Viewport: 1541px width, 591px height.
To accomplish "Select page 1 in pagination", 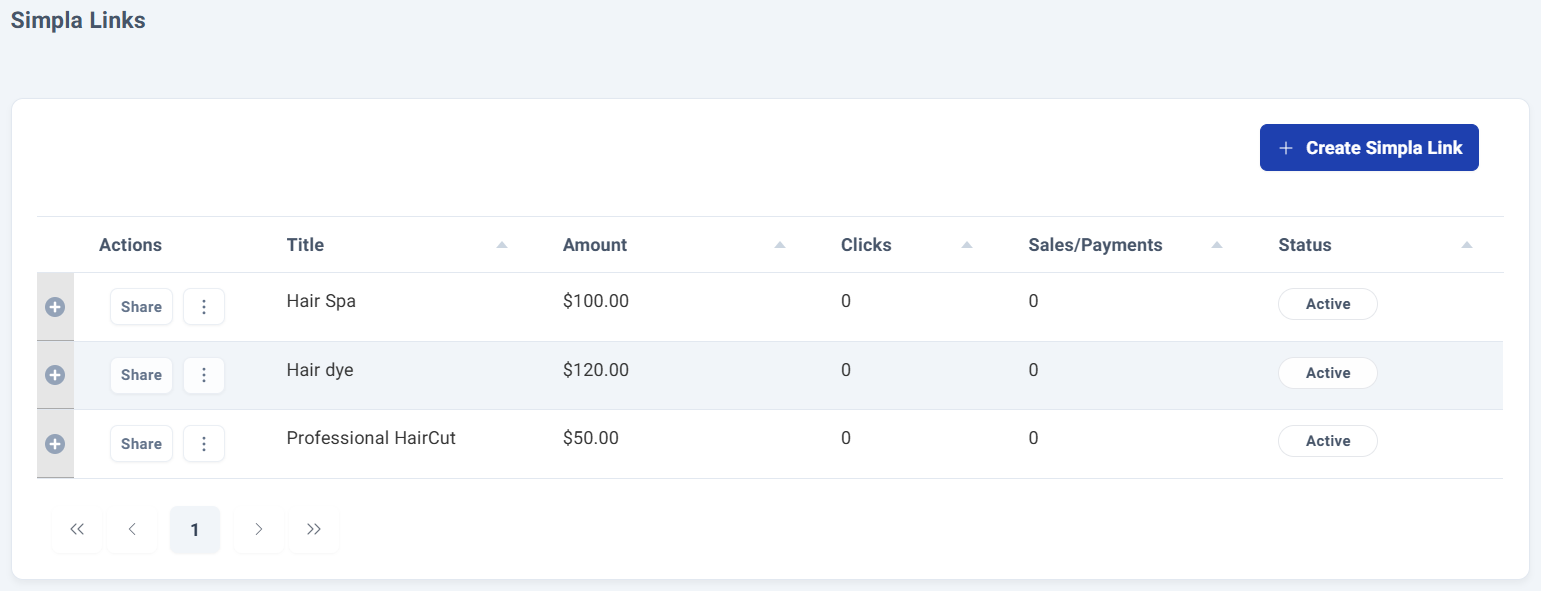I will [195, 530].
